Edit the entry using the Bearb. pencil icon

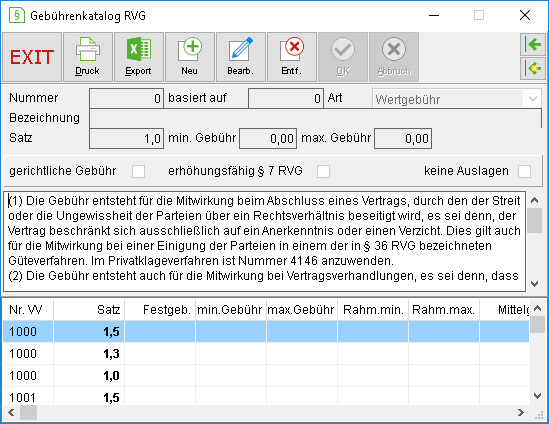point(241,57)
